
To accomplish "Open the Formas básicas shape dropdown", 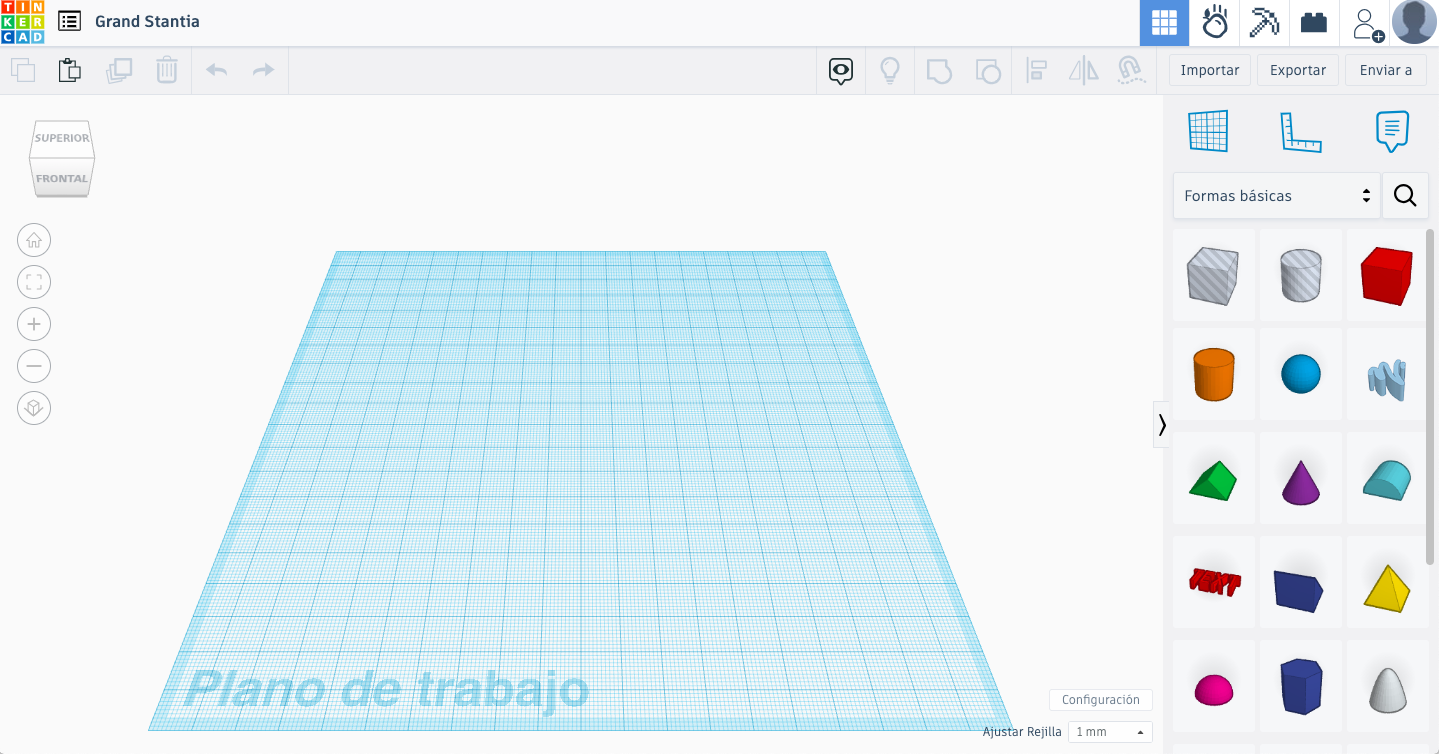I will coord(1276,196).
